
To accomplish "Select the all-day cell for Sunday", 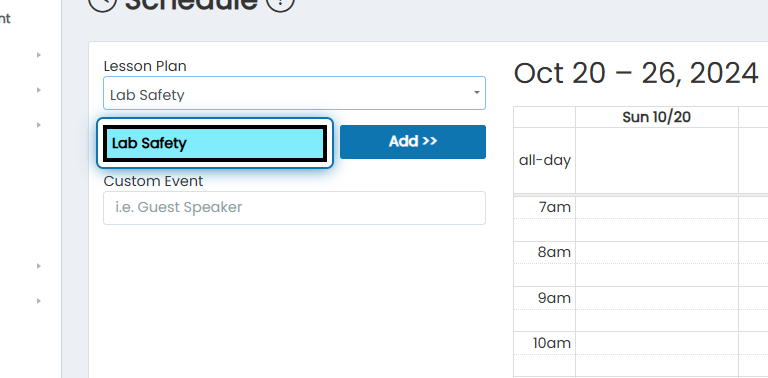I will (657, 161).
